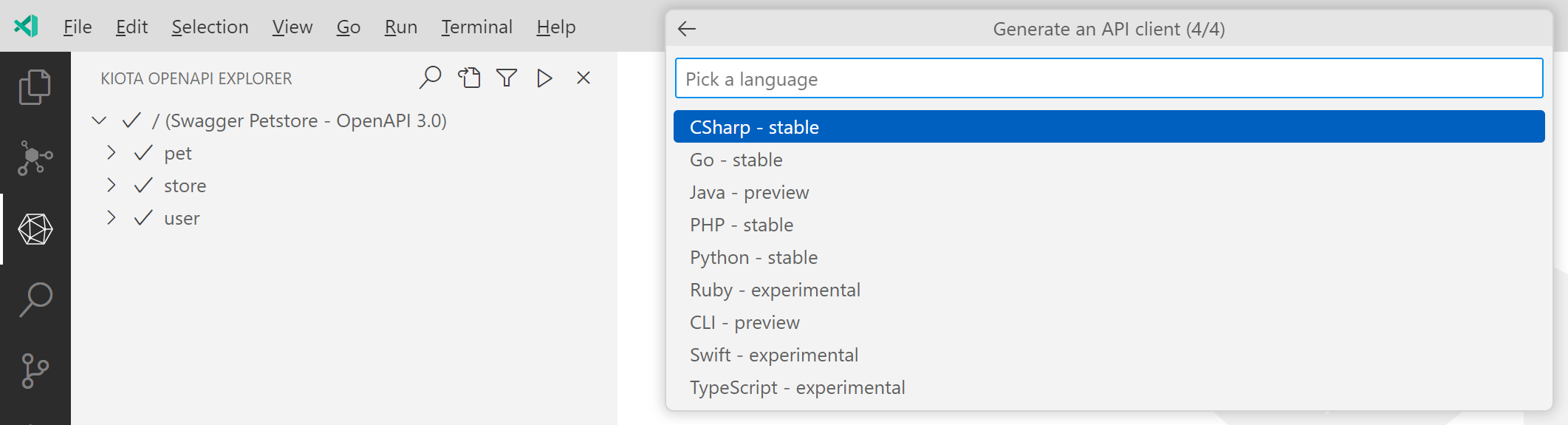Click the KIOTA OPENAPI EXPLORER panel title
The image size is (1568, 425).
point(196,78)
